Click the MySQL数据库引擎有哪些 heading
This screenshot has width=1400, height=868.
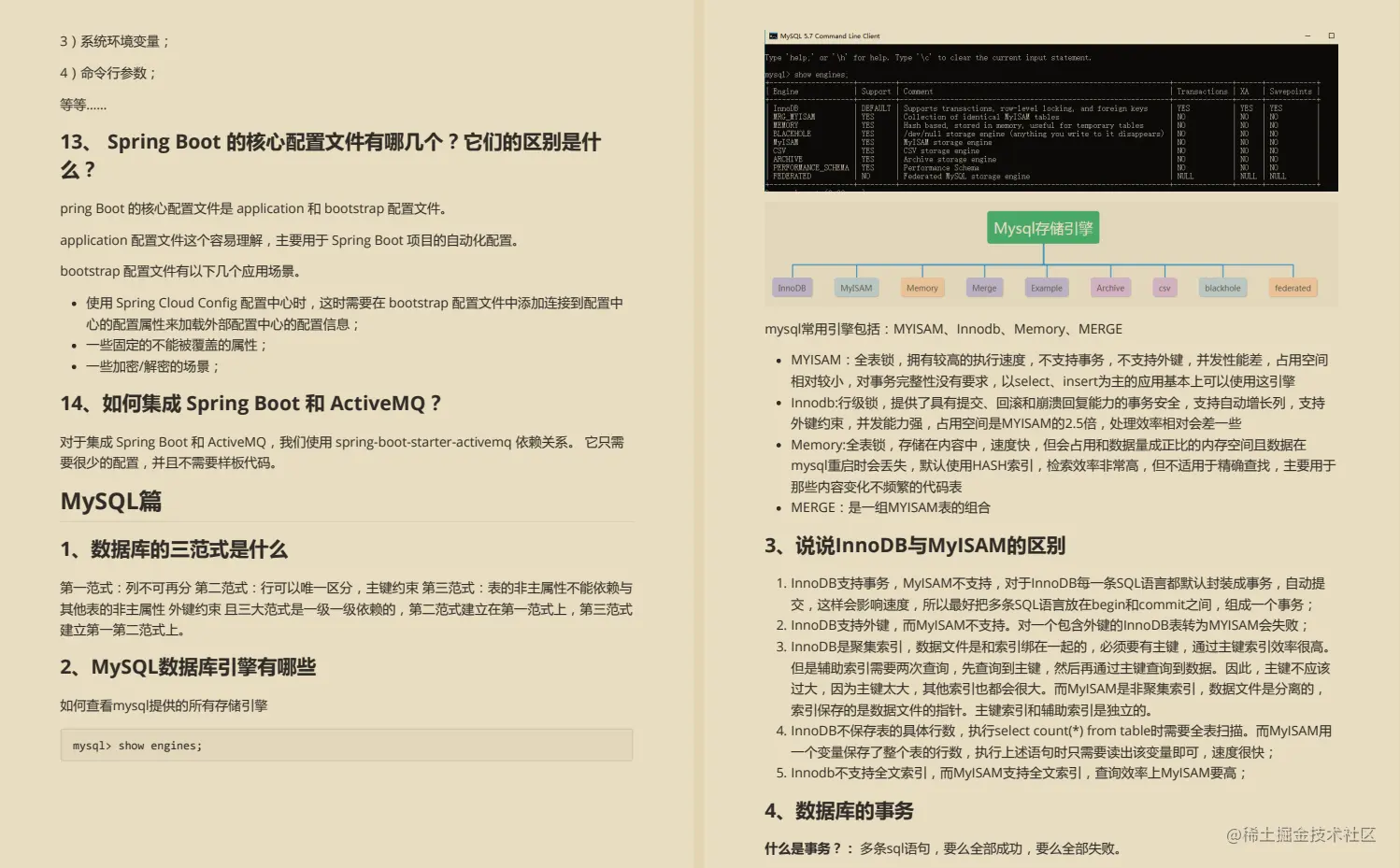187,667
